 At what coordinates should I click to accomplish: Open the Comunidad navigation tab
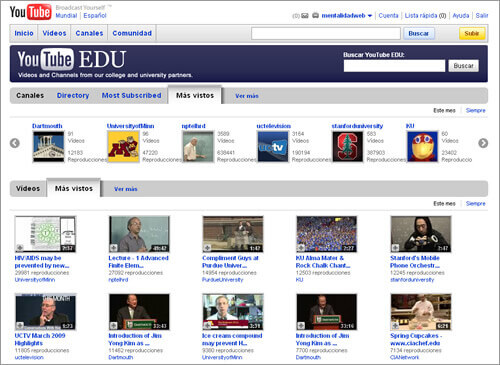pos(132,33)
